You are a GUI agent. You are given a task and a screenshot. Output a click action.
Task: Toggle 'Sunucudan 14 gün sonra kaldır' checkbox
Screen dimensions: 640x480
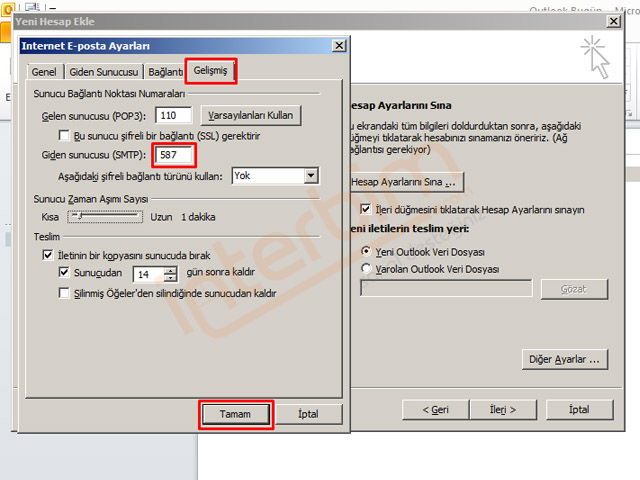[x=65, y=273]
